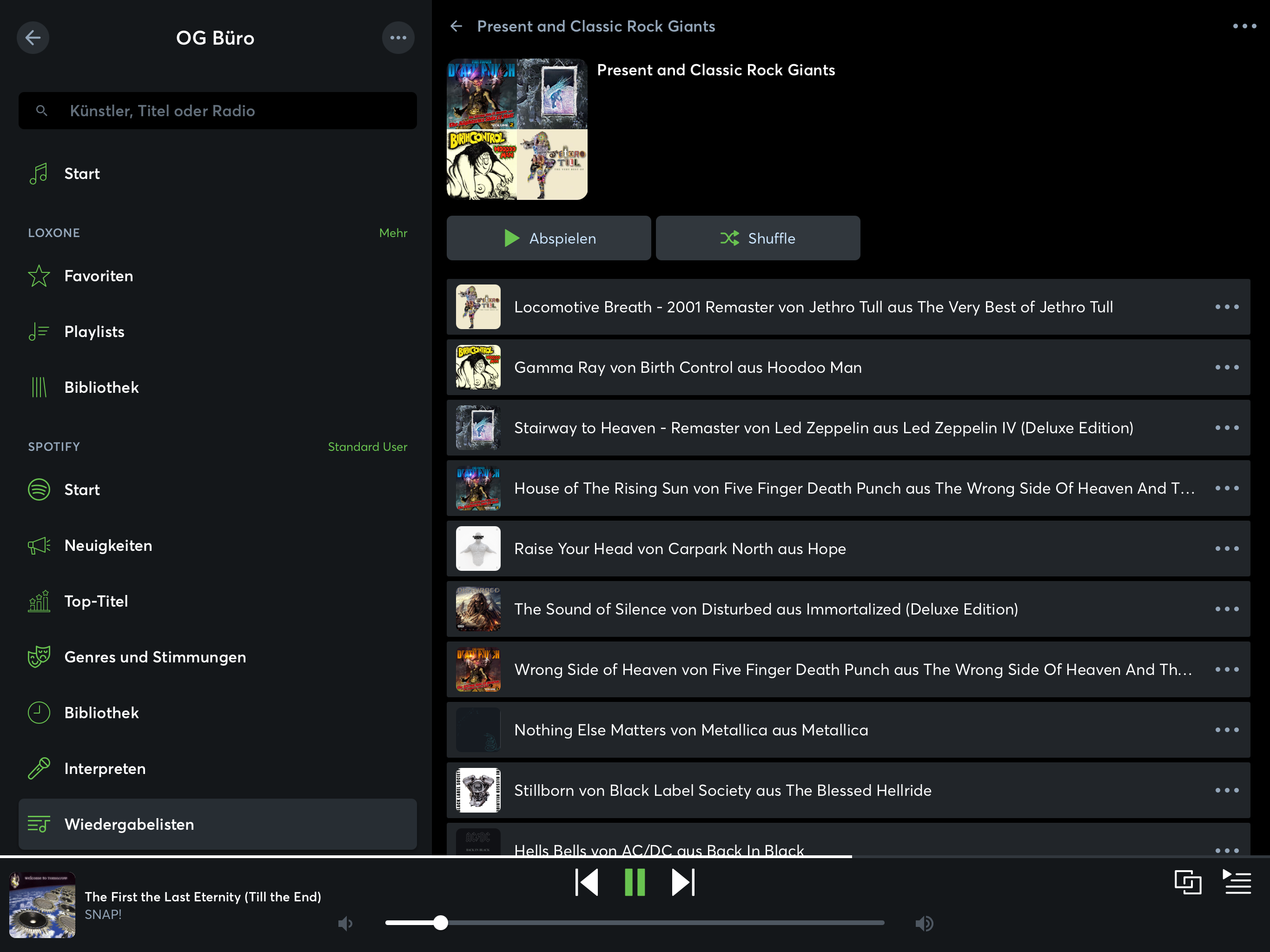Click the loud-volume speaker icon
Image resolution: width=1270 pixels, height=952 pixels.
[x=924, y=923]
